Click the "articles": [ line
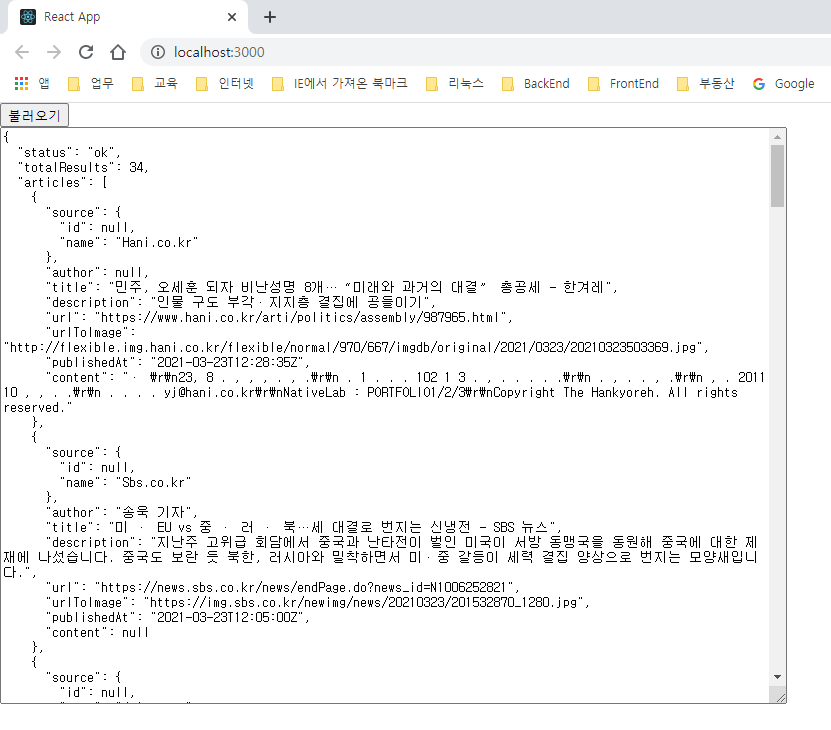This screenshot has width=831, height=730. point(63,183)
